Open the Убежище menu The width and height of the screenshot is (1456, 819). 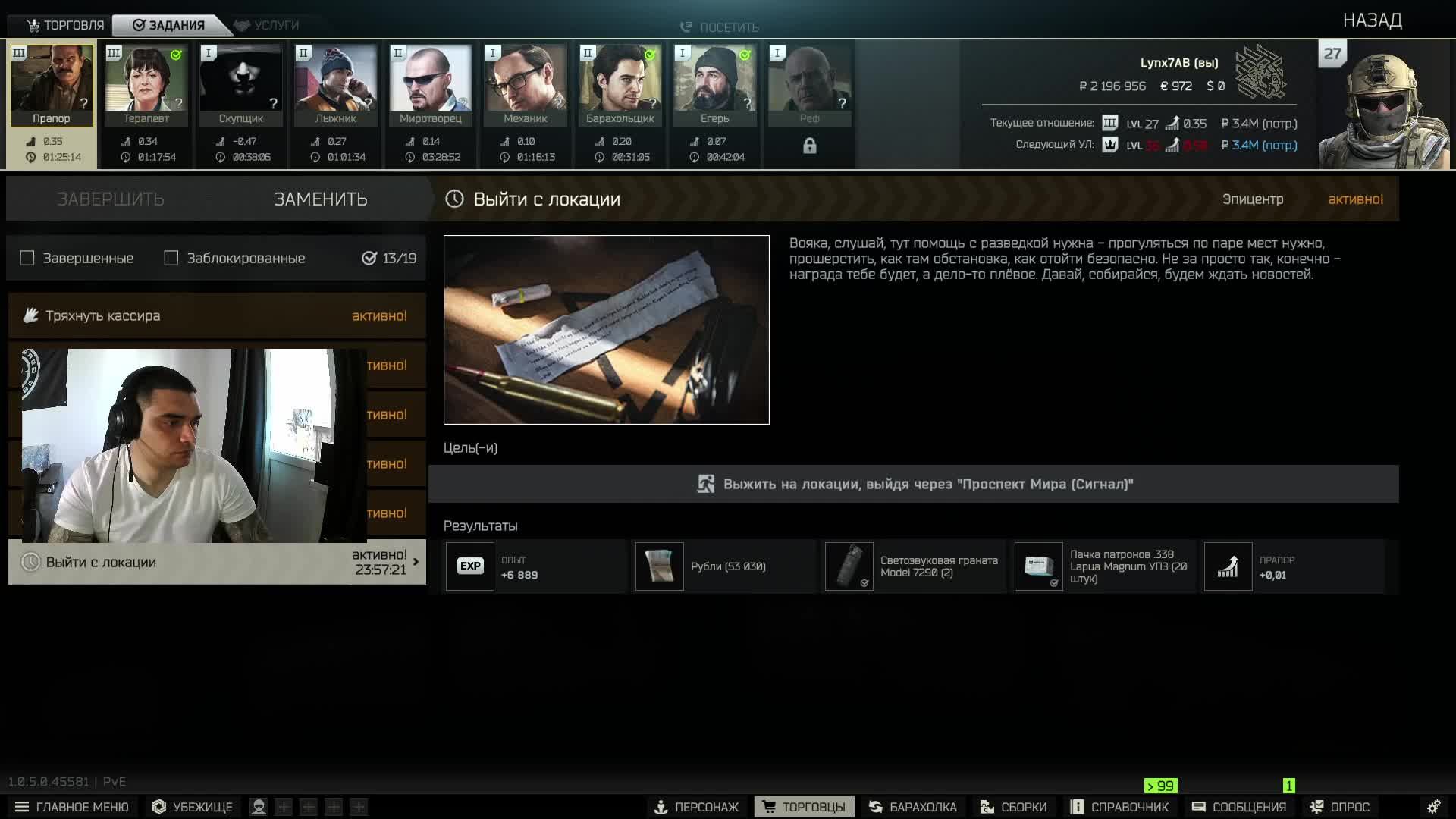click(192, 807)
